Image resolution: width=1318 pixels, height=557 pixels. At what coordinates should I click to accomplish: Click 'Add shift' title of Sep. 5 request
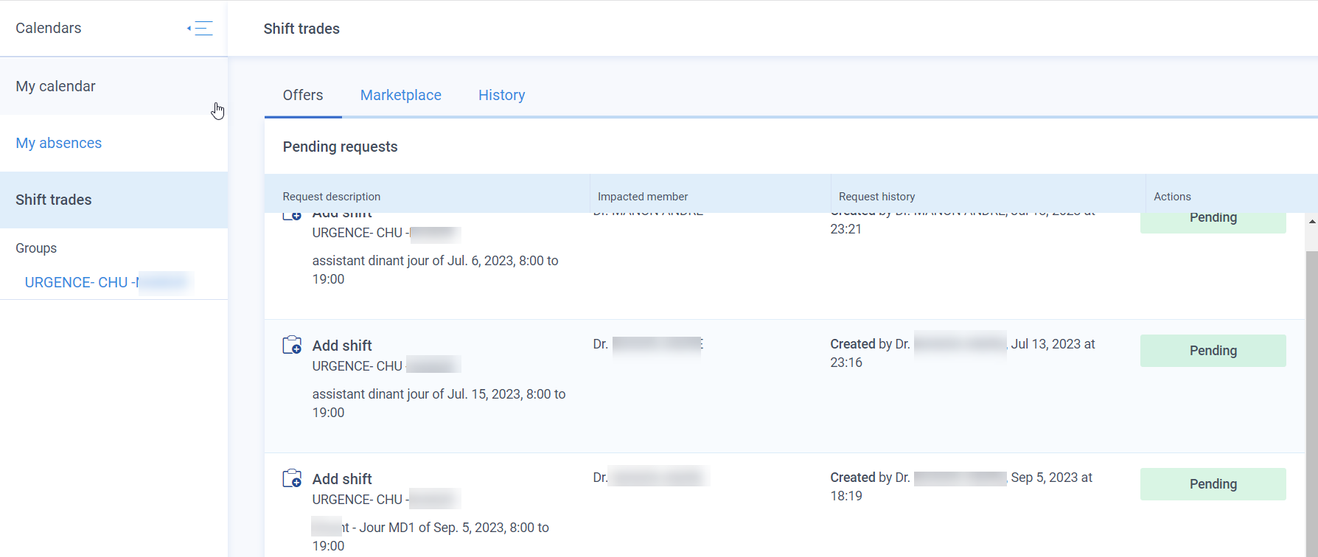click(342, 479)
